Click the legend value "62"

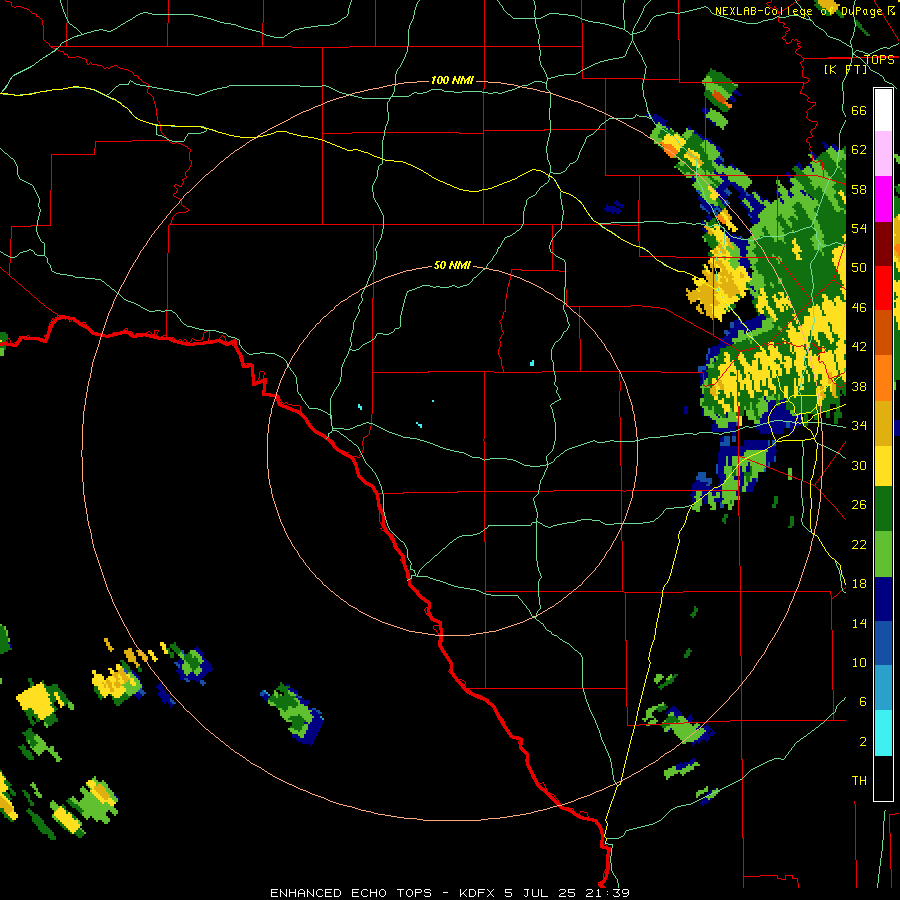(859, 150)
